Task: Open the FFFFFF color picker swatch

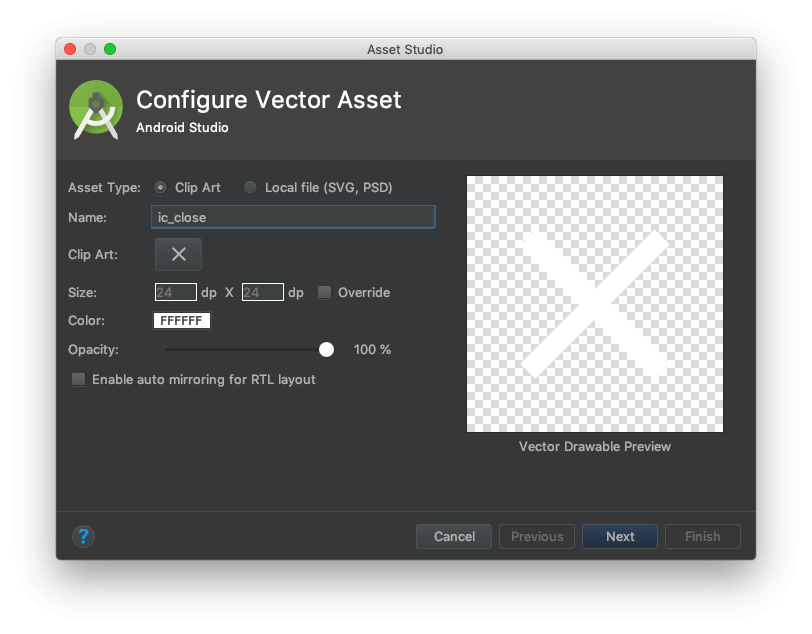Action: point(181,321)
